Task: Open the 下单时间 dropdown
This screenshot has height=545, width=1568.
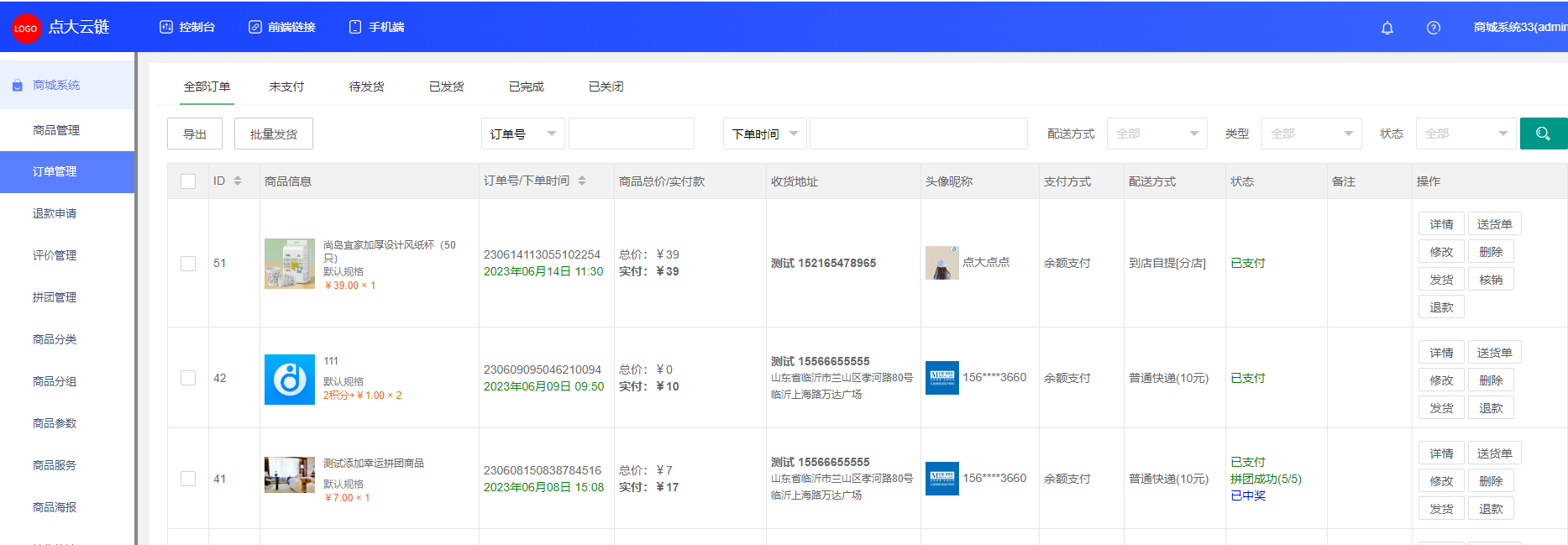Action: [x=765, y=134]
